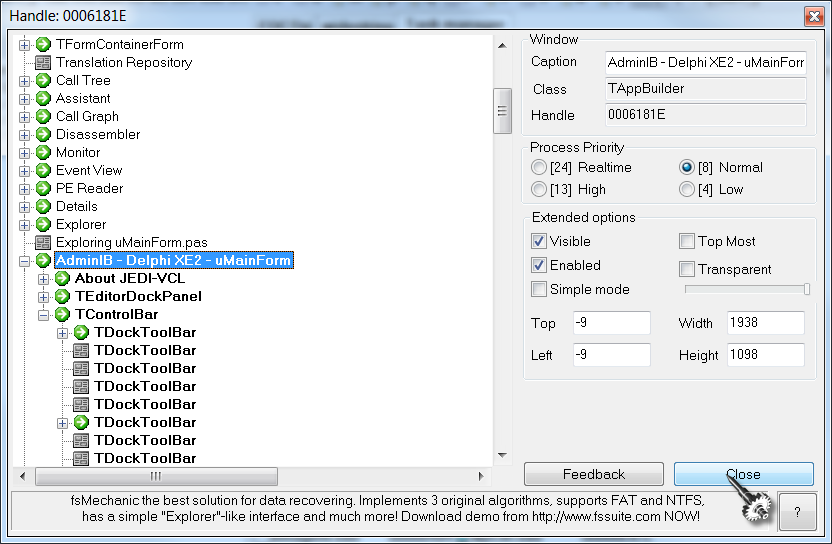Uncheck the Visible checkbox
Image resolution: width=832 pixels, height=544 pixels.
point(540,242)
